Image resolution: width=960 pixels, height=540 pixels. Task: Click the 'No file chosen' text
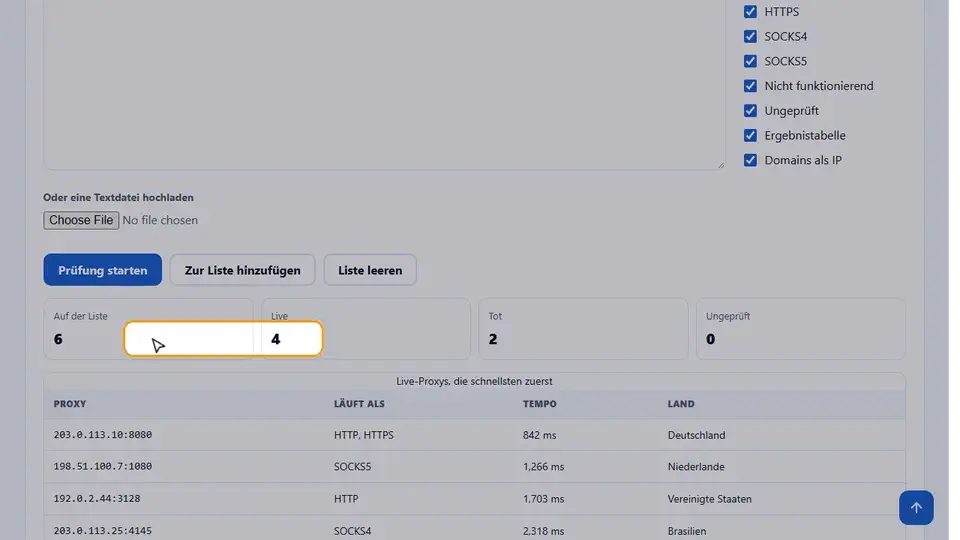(x=160, y=220)
